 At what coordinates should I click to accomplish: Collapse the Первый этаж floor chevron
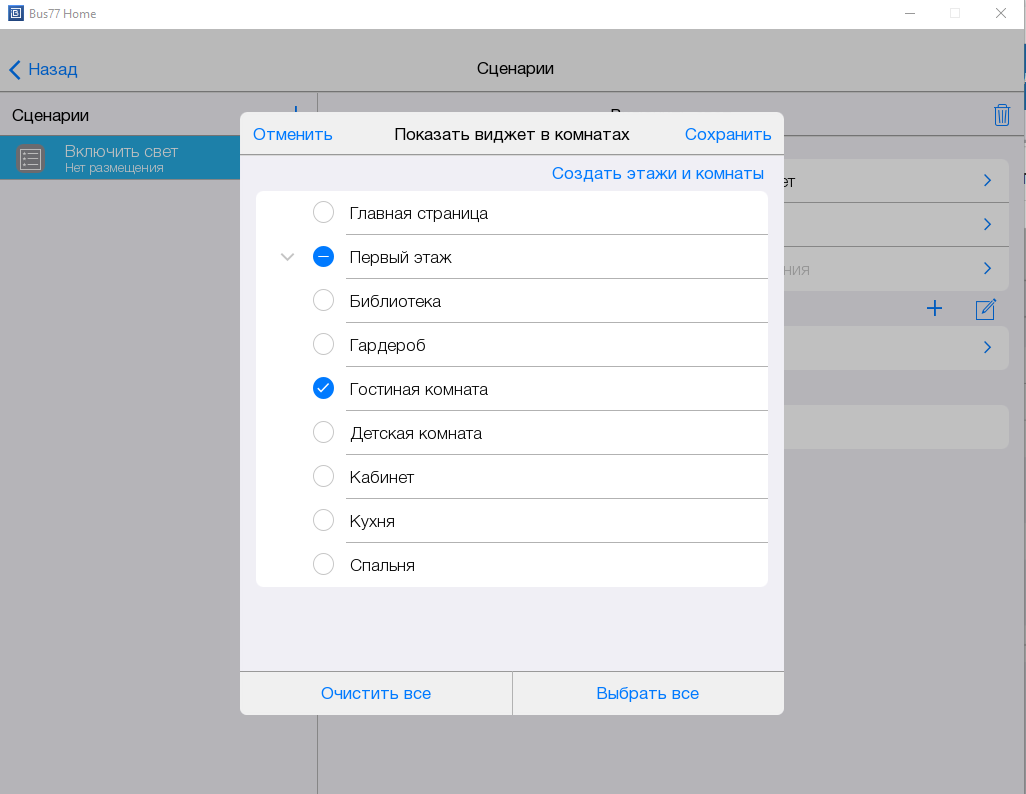click(x=288, y=257)
